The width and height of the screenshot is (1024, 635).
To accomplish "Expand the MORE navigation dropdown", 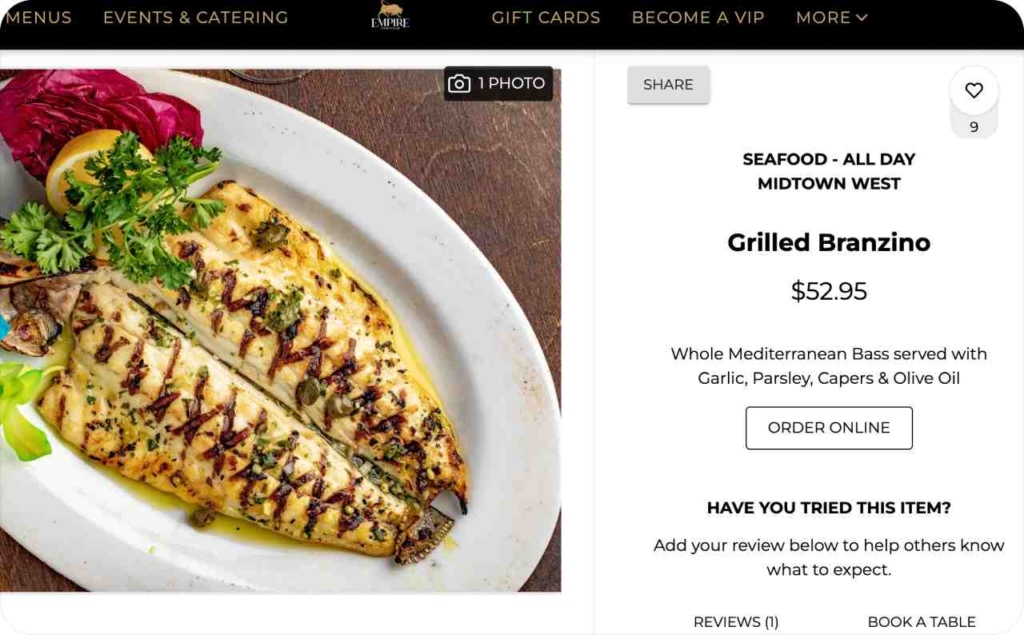I will (831, 18).
